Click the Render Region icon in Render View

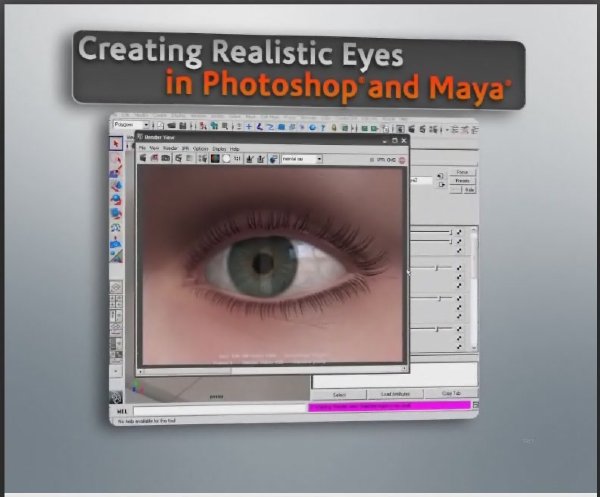155,158
